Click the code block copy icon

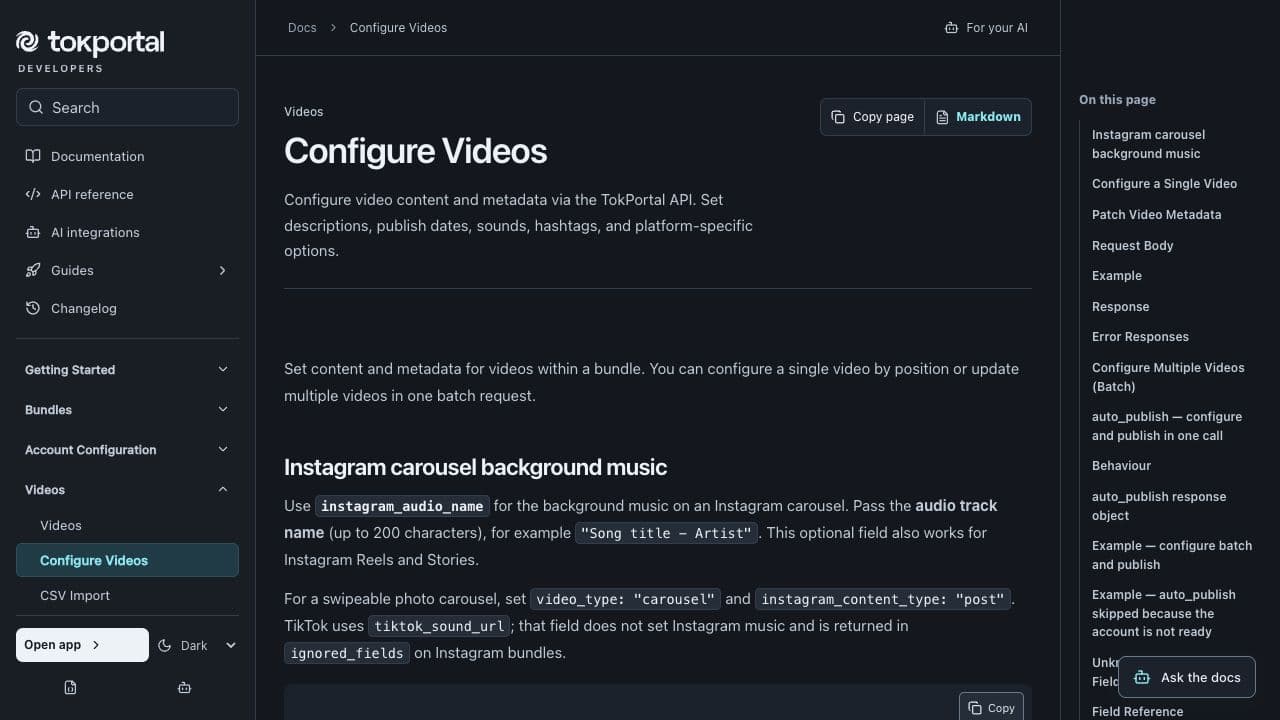point(975,708)
